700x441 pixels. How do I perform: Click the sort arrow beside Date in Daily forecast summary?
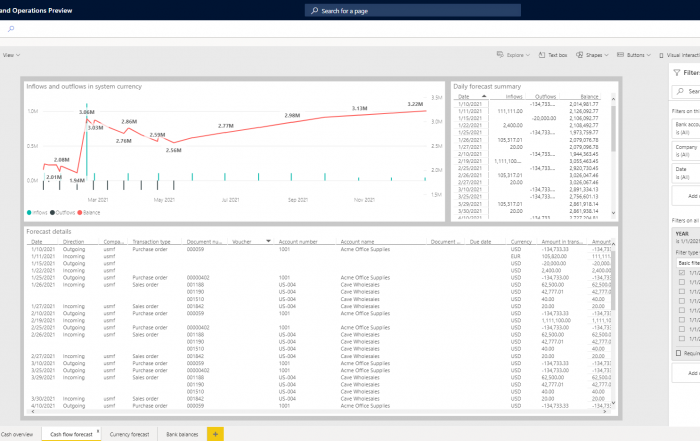pyautogui.click(x=484, y=96)
